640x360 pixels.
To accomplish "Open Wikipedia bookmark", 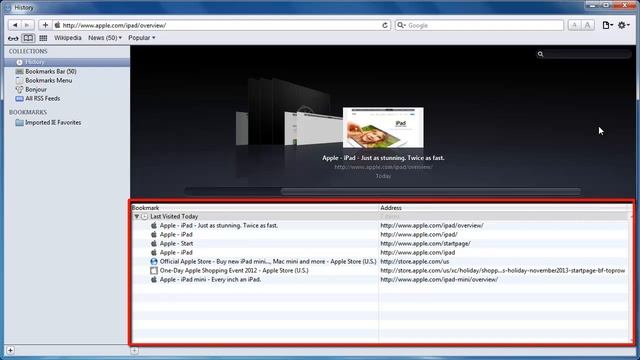I will 68,38.
